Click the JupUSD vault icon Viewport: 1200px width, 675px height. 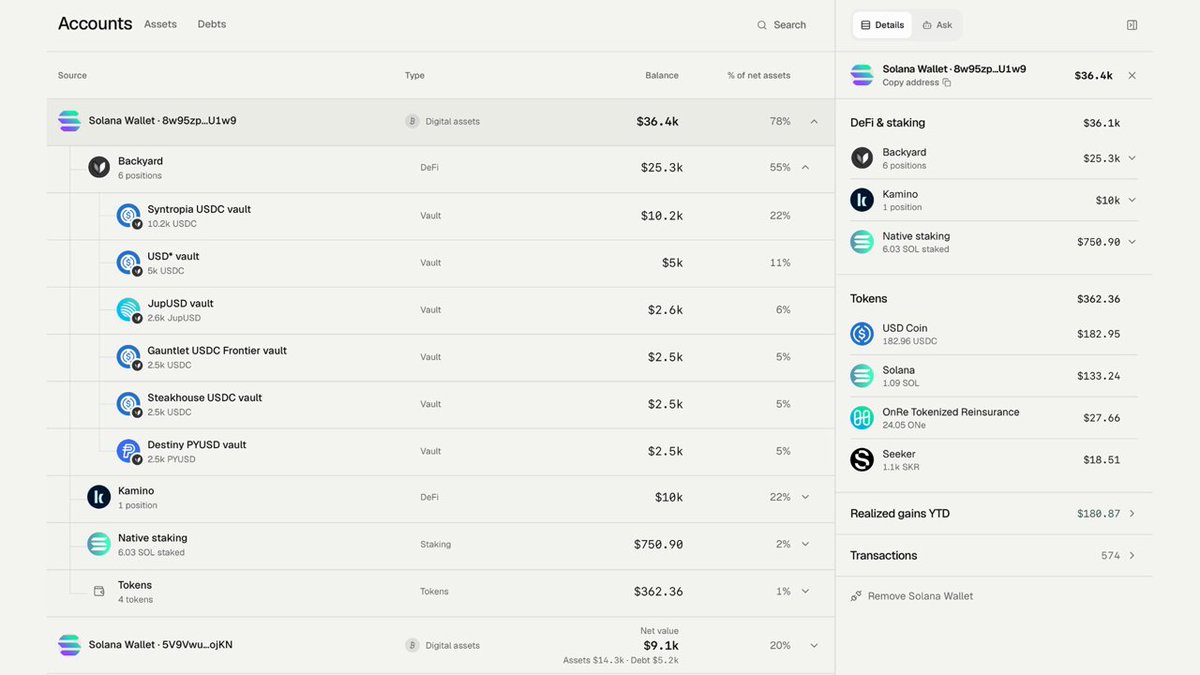tap(129, 309)
